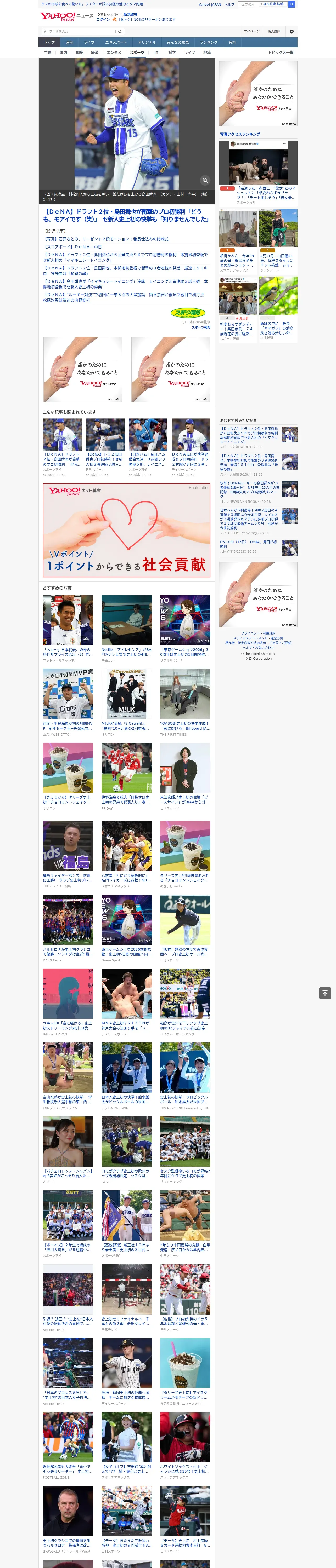The width and height of the screenshot is (336, 1568).
Task: Open the エキスパート navigation tab
Action: [x=116, y=43]
